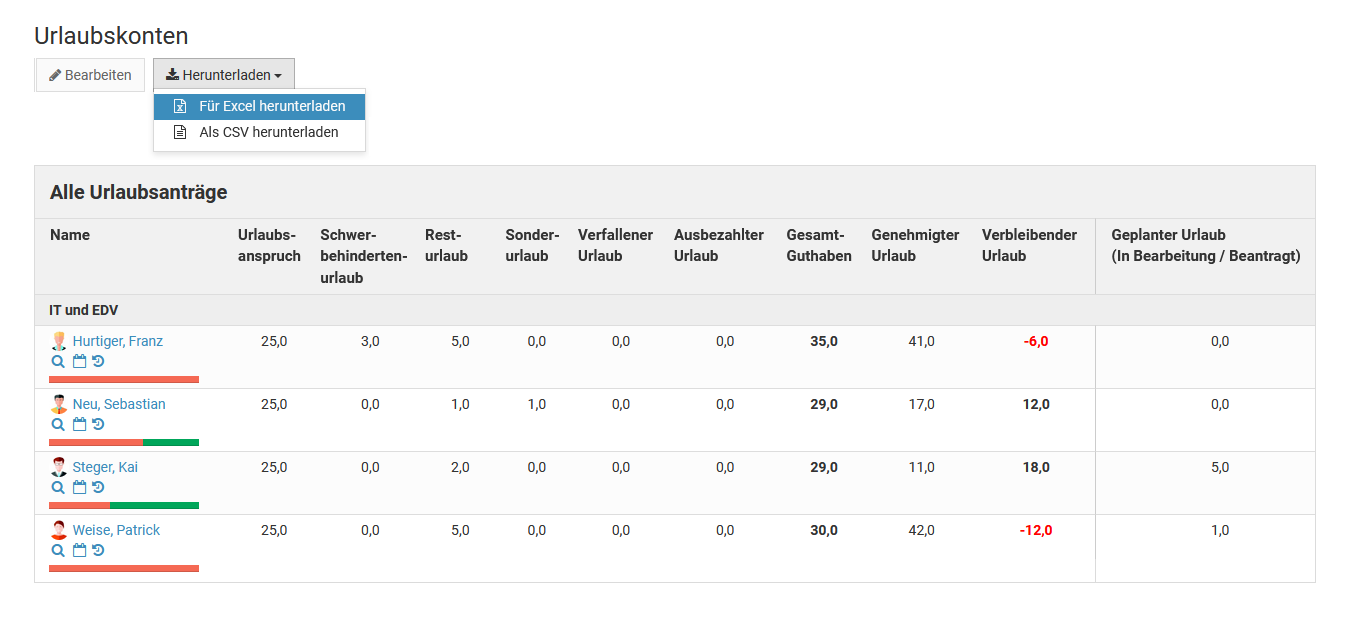Click the magnifier icon under Steger, Kai
This screenshot has height=622, width=1348.
click(x=58, y=487)
